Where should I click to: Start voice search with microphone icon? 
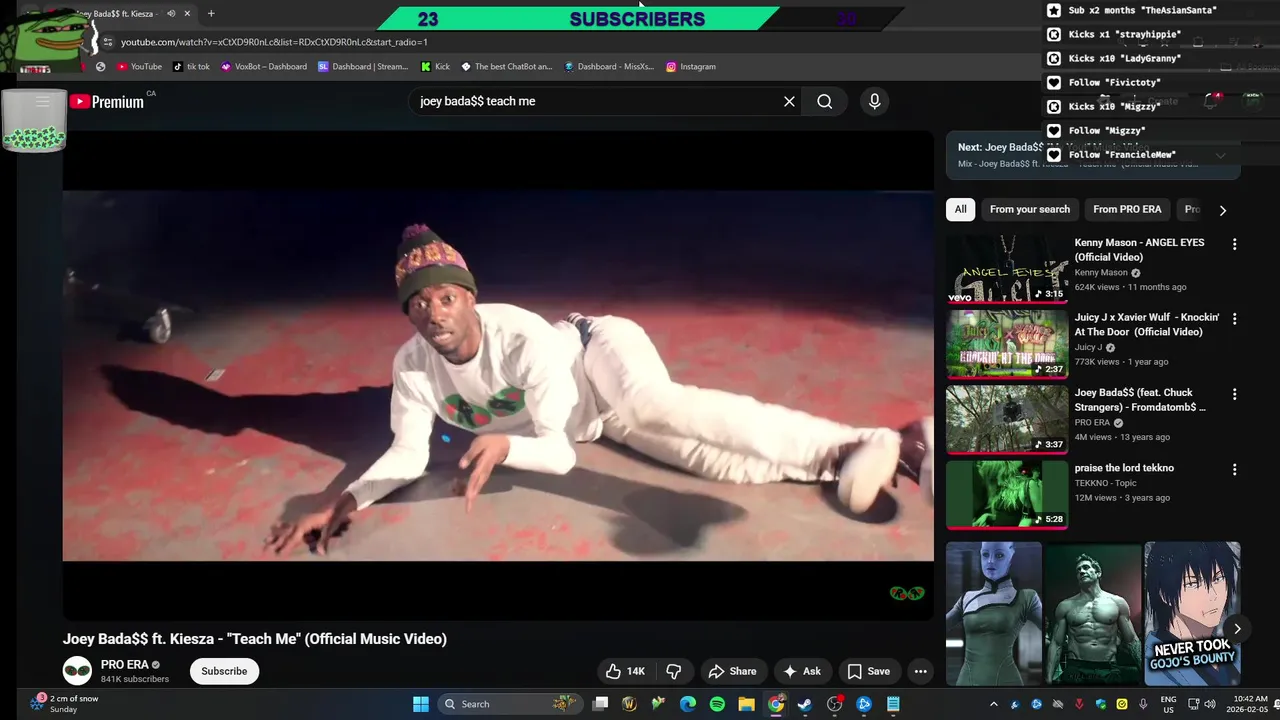point(874,101)
